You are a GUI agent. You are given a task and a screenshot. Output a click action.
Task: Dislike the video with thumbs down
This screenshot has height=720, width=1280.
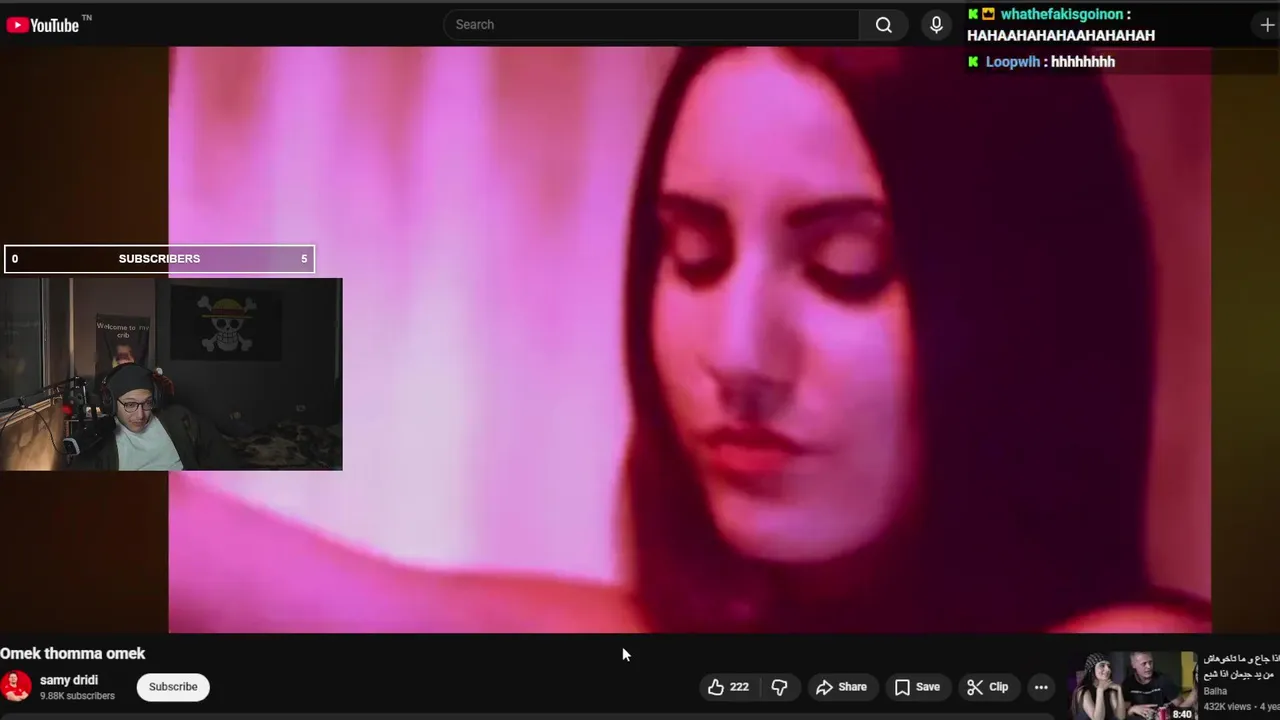click(x=779, y=687)
